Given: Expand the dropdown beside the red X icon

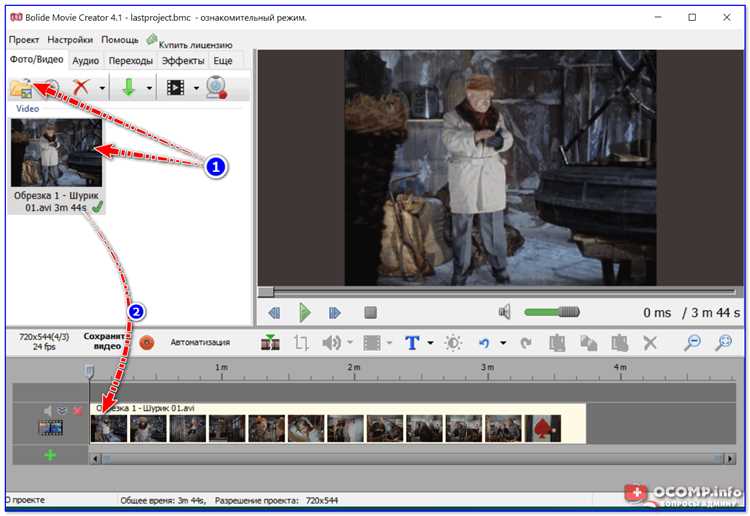Looking at the screenshot, I should [x=102, y=88].
